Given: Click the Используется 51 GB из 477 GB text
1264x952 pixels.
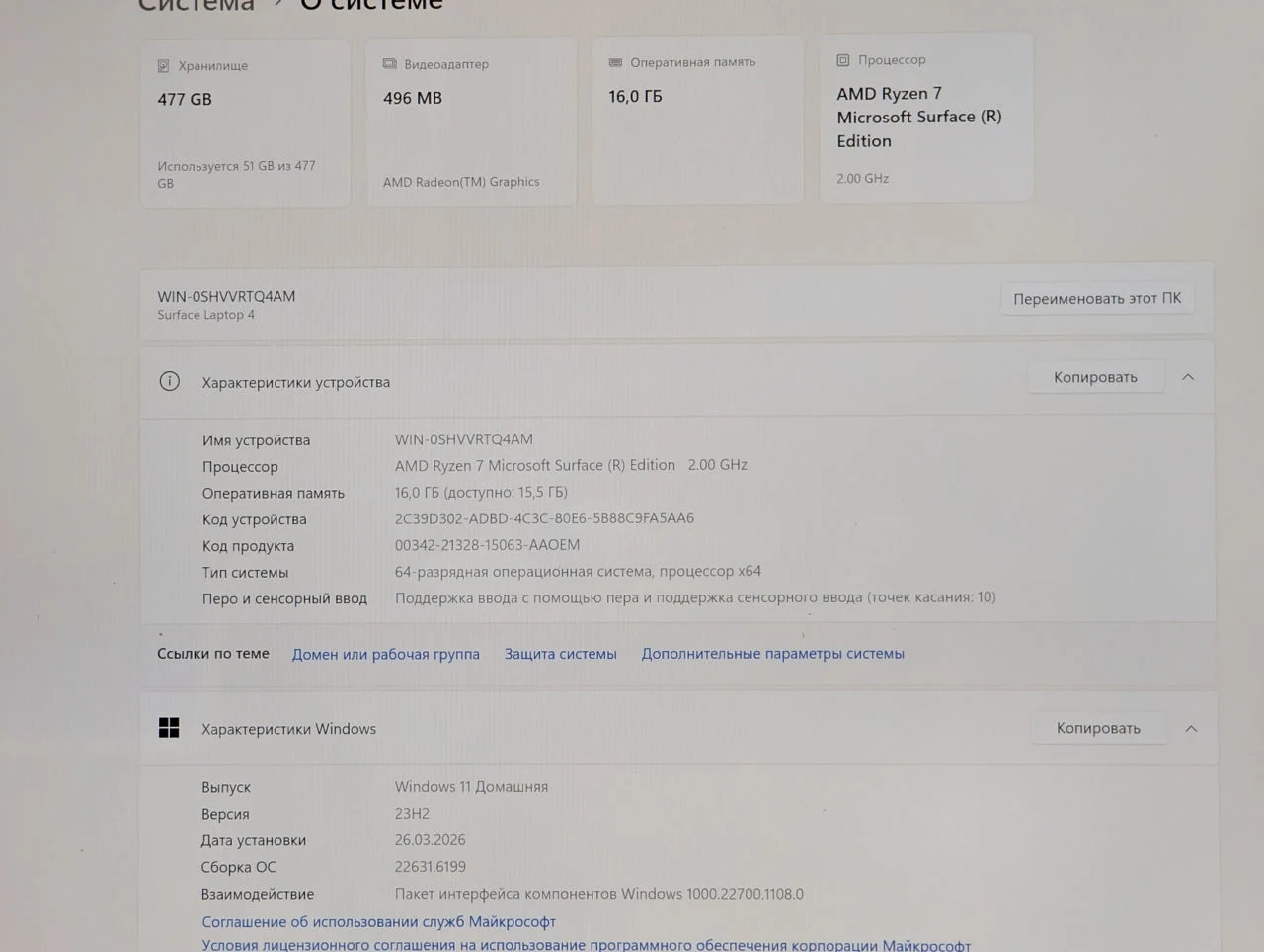Looking at the screenshot, I should 236,174.
